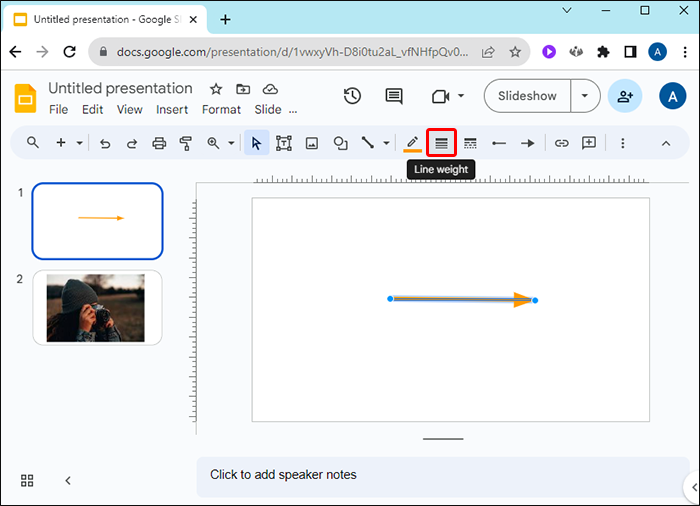Open the Shape tool
This screenshot has height=506, width=700.
click(341, 143)
